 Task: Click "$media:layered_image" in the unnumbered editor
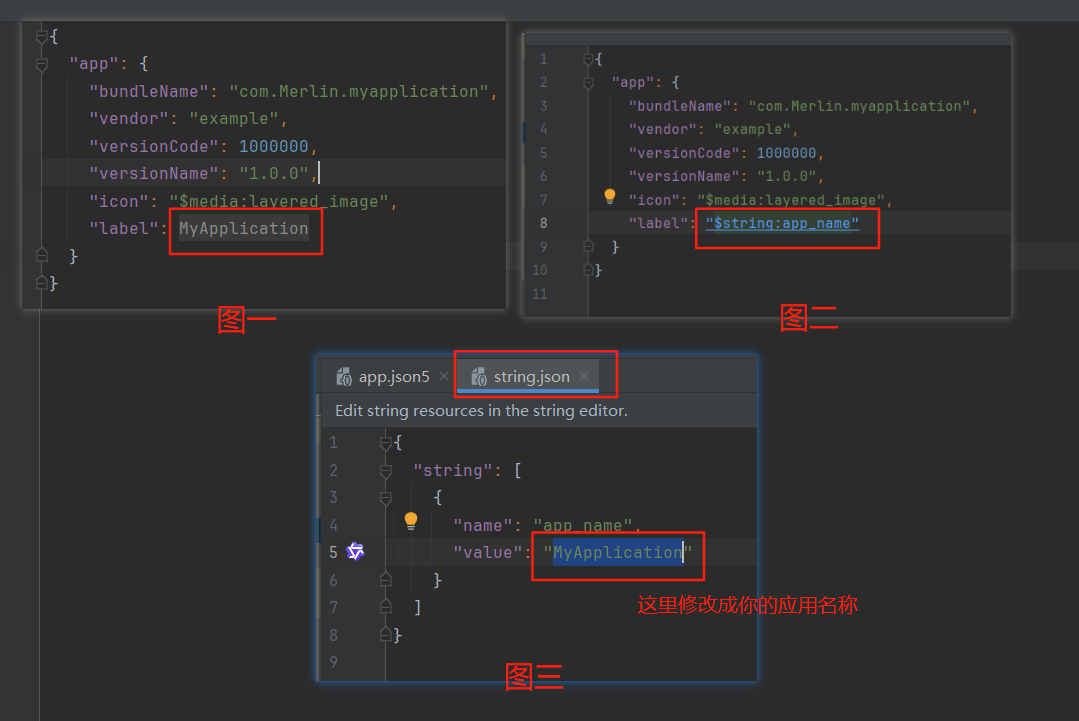click(x=279, y=202)
